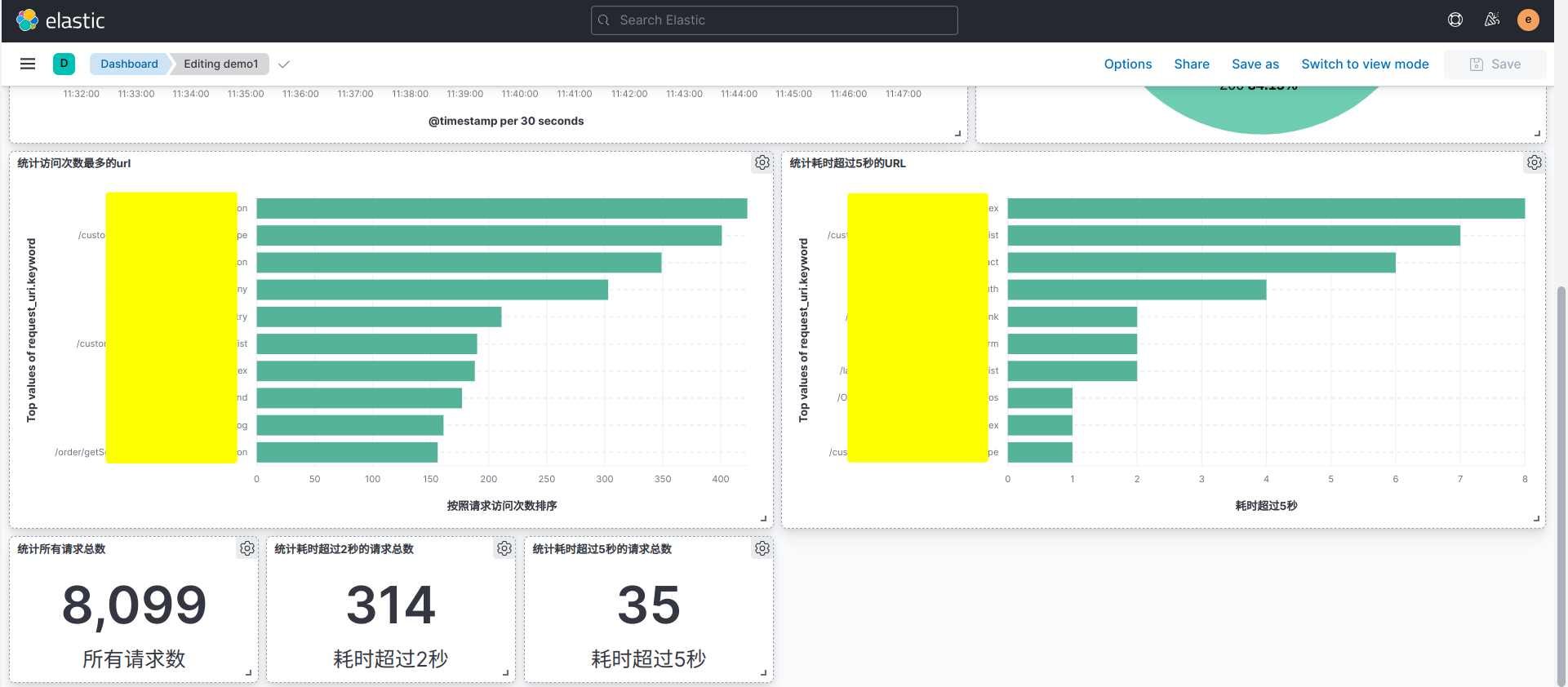Screen dimensions: 1568x687
Task: Click the search magnifier icon
Action: (604, 20)
